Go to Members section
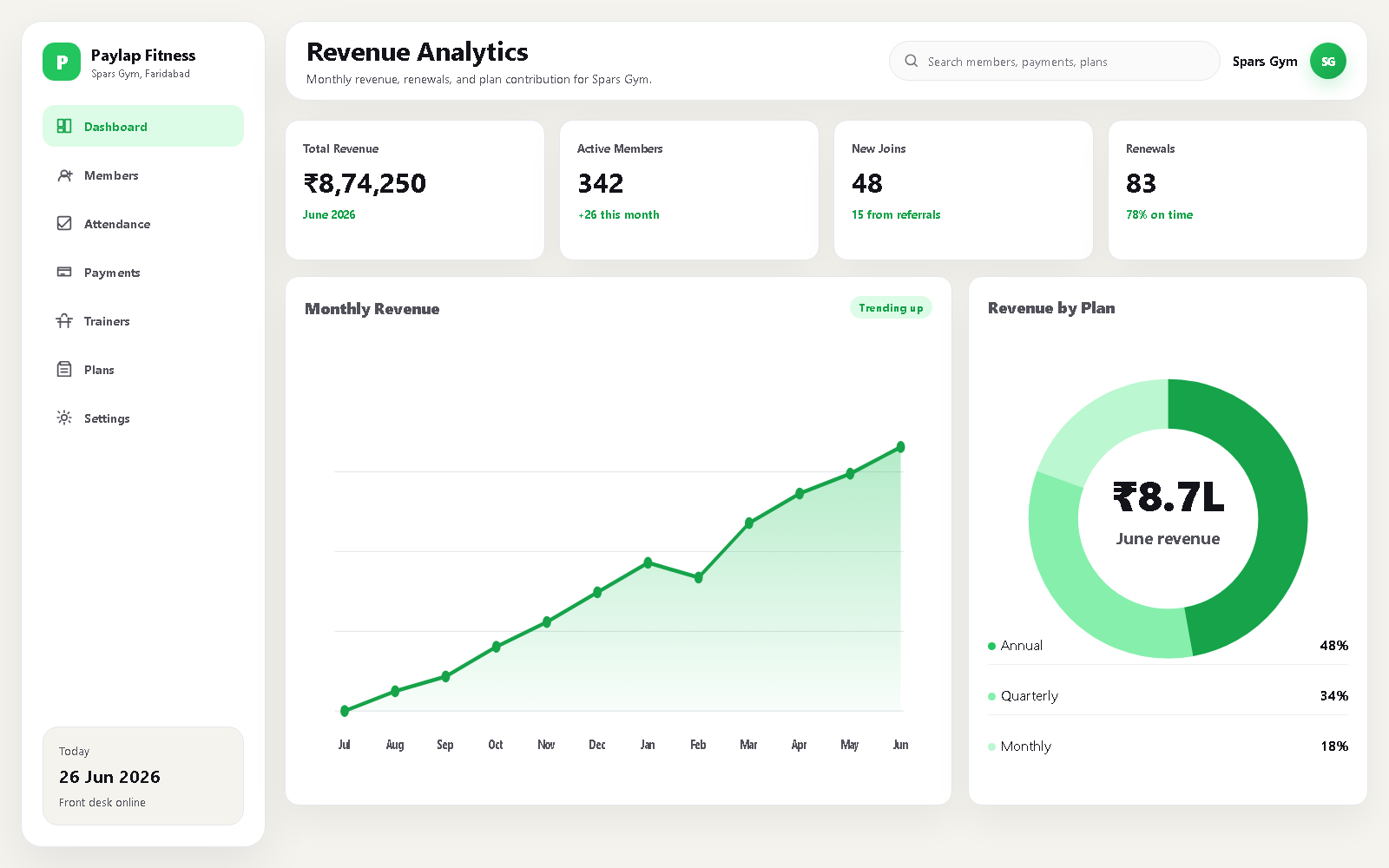The width and height of the screenshot is (1389, 868). click(143, 174)
